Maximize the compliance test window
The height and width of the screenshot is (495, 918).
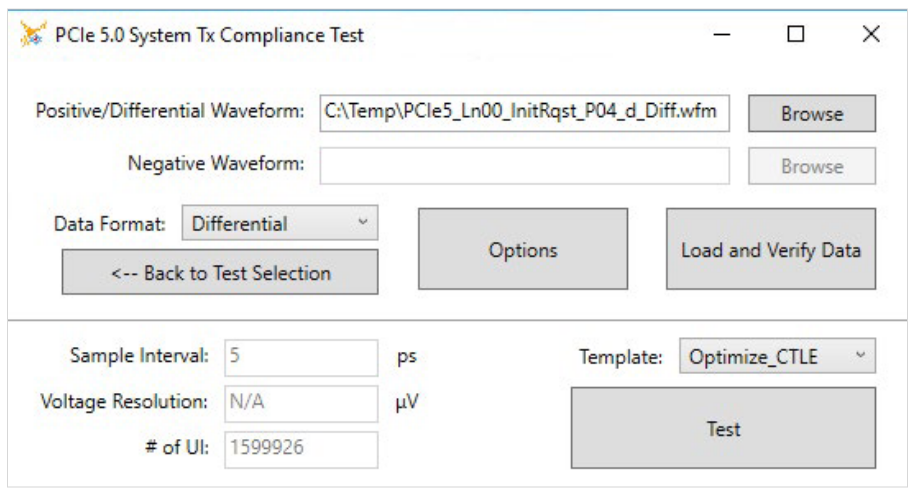(796, 35)
